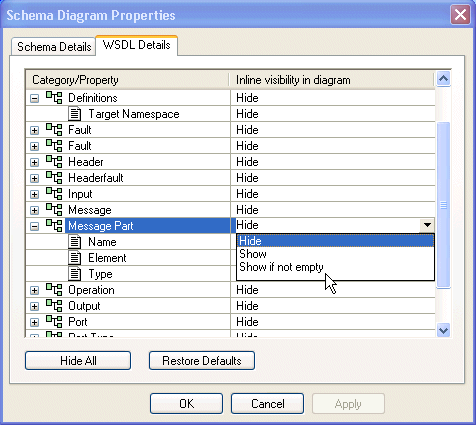
Task: Expand the Port category
Action: tap(34, 322)
